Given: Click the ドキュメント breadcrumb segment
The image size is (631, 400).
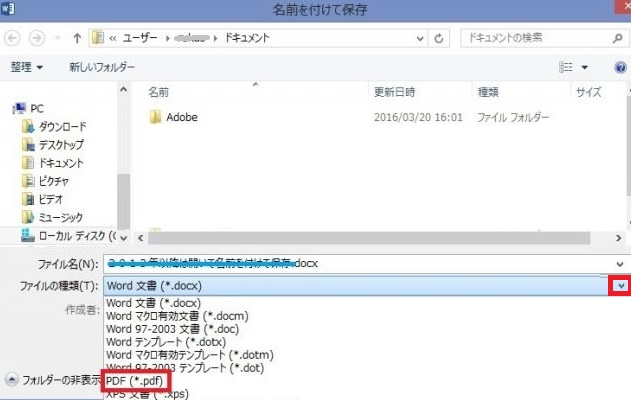Looking at the screenshot, I should pos(247,38).
